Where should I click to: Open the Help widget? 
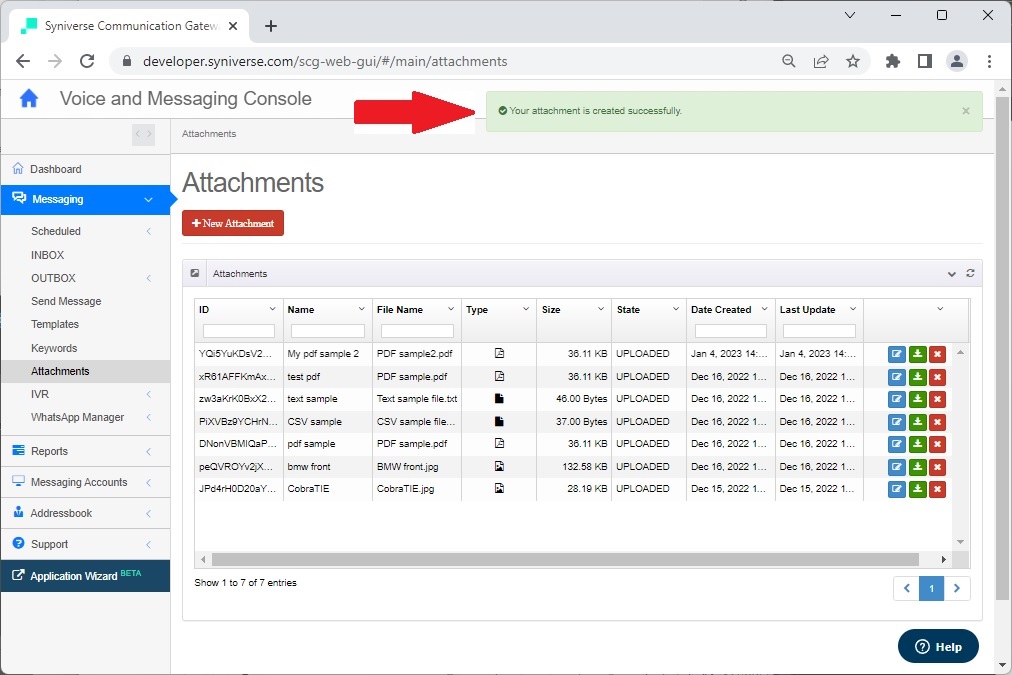tap(938, 646)
